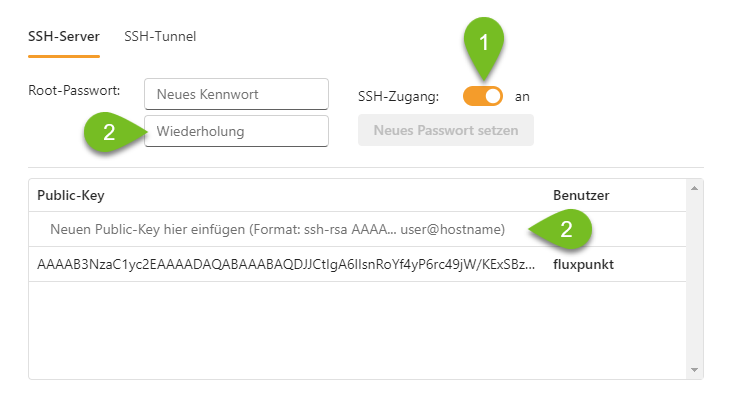Click the Public-Key column header
The width and height of the screenshot is (730, 395).
pyautogui.click(x=71, y=195)
